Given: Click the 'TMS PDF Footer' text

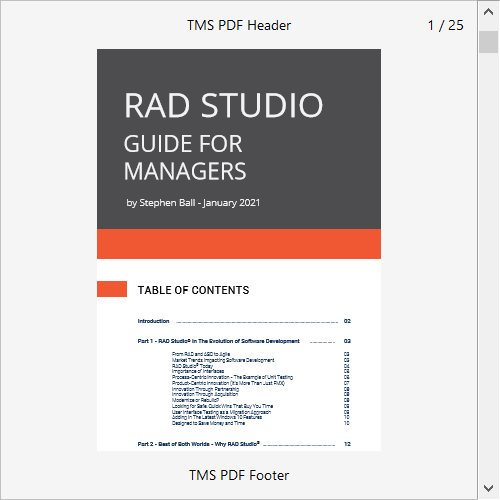Looking at the screenshot, I should [x=239, y=475].
